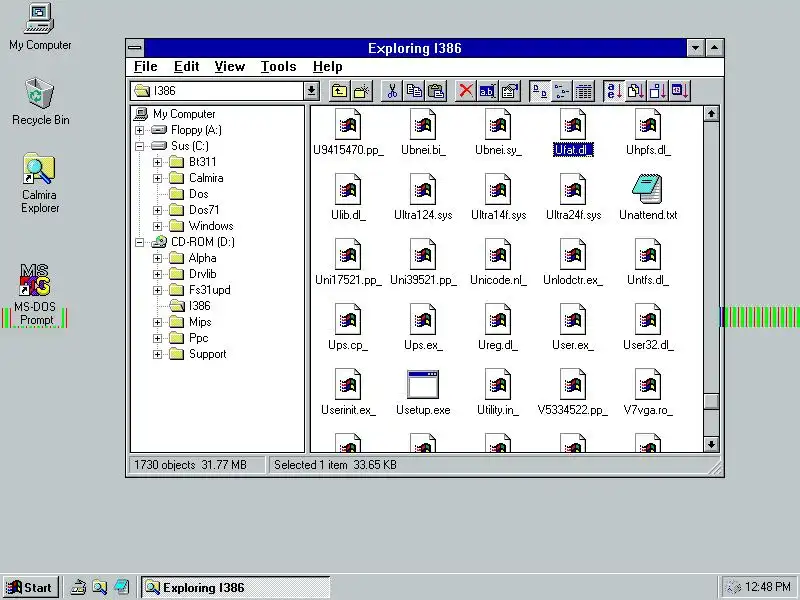
Task: Expand Floppy (A:) in tree
Action: point(139,130)
